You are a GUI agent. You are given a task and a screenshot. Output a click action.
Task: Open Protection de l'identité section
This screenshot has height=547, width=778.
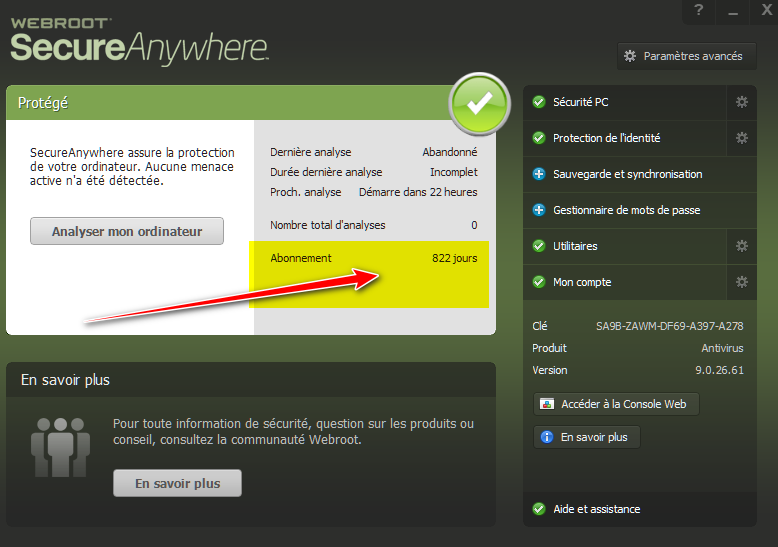(x=625, y=138)
